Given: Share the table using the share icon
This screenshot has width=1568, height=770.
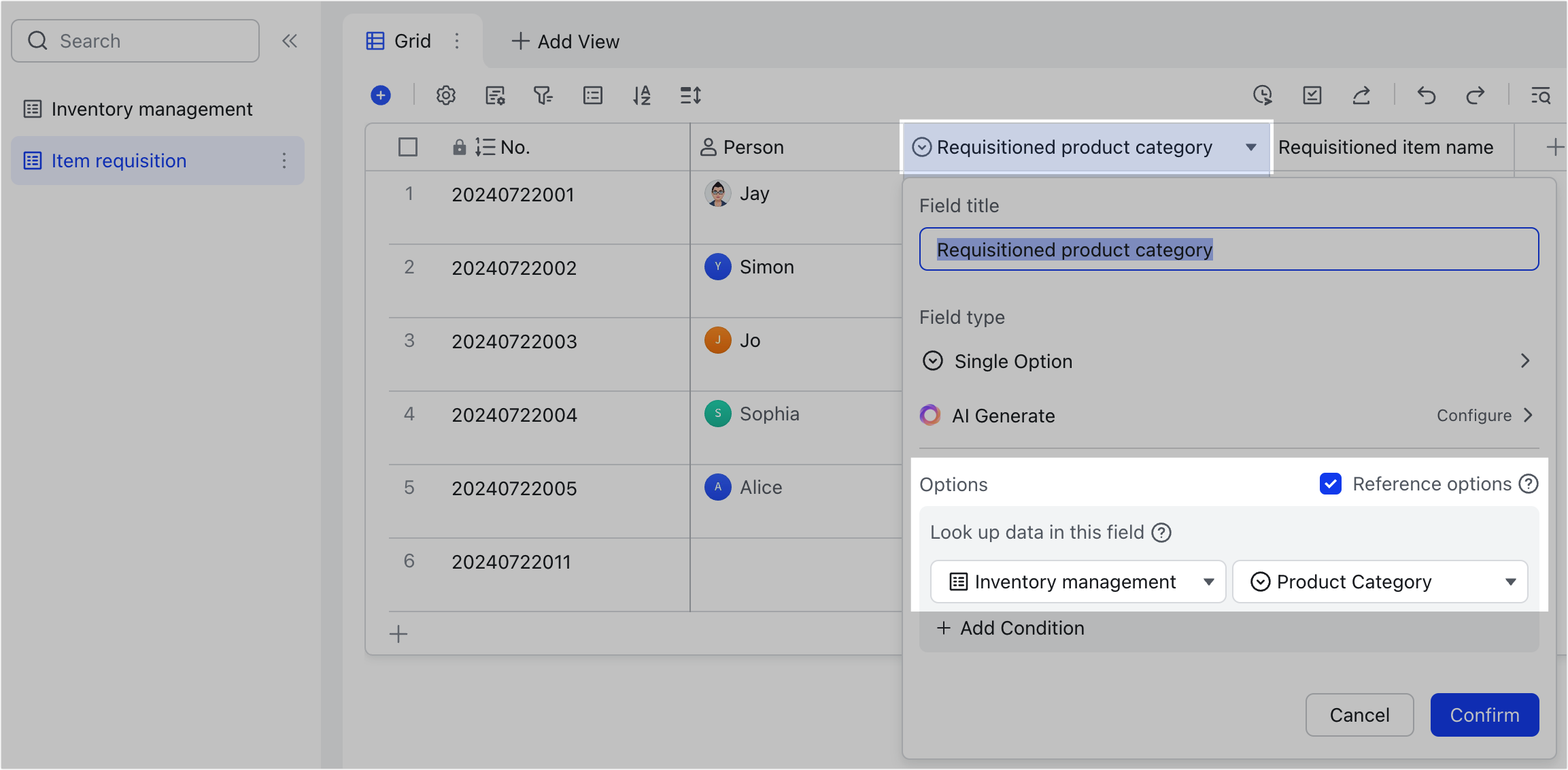Looking at the screenshot, I should coord(1361,95).
